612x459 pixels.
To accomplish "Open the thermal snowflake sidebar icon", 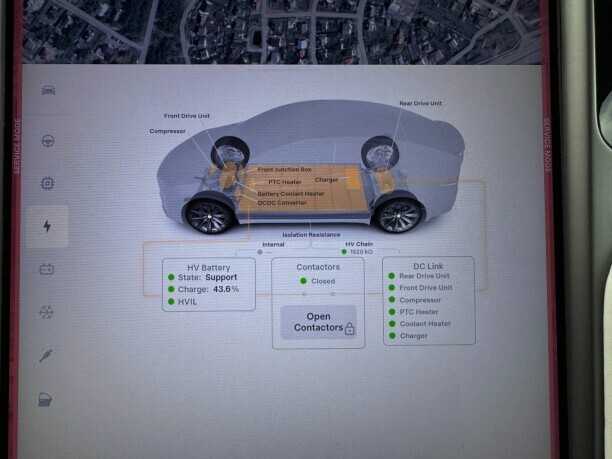I will [x=46, y=312].
